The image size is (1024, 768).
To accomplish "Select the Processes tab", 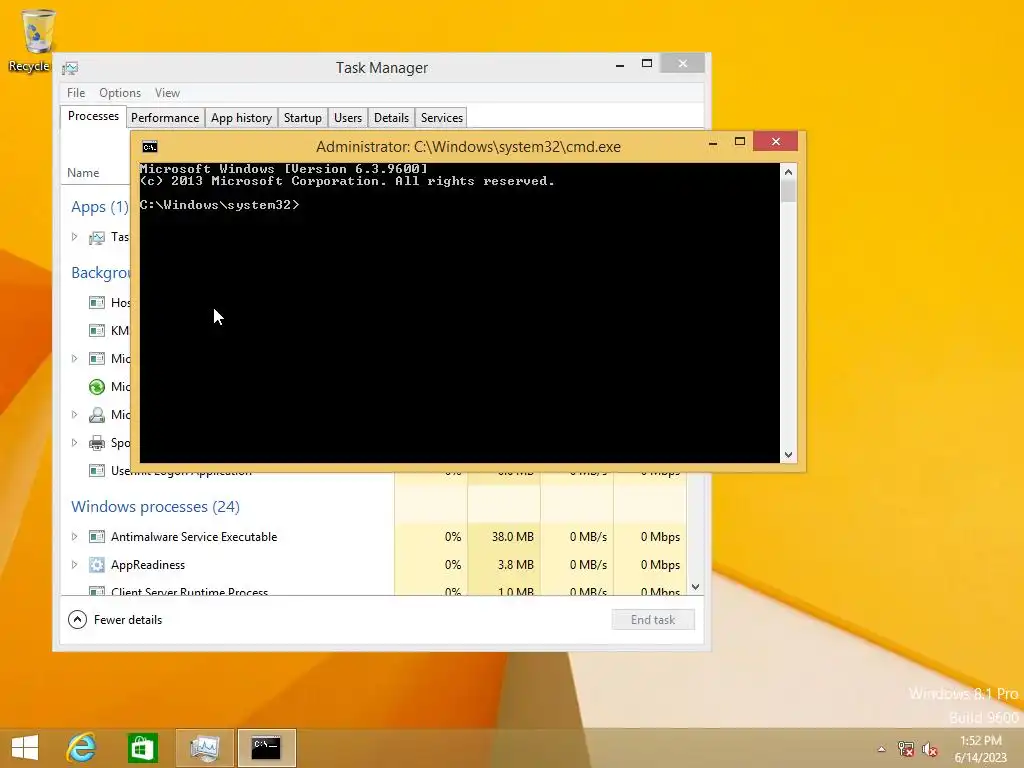I will (93, 116).
